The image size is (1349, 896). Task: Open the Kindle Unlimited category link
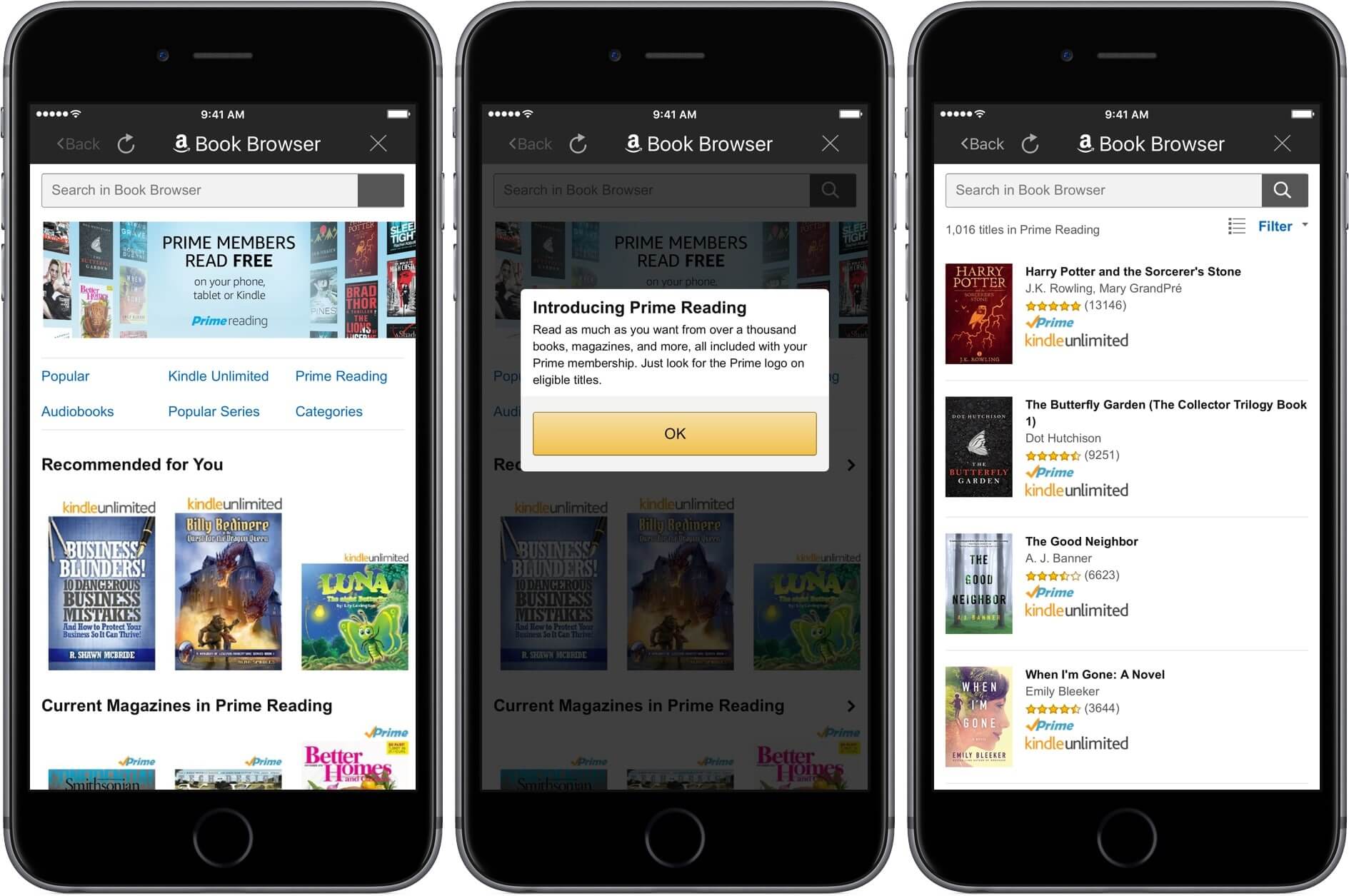click(218, 376)
